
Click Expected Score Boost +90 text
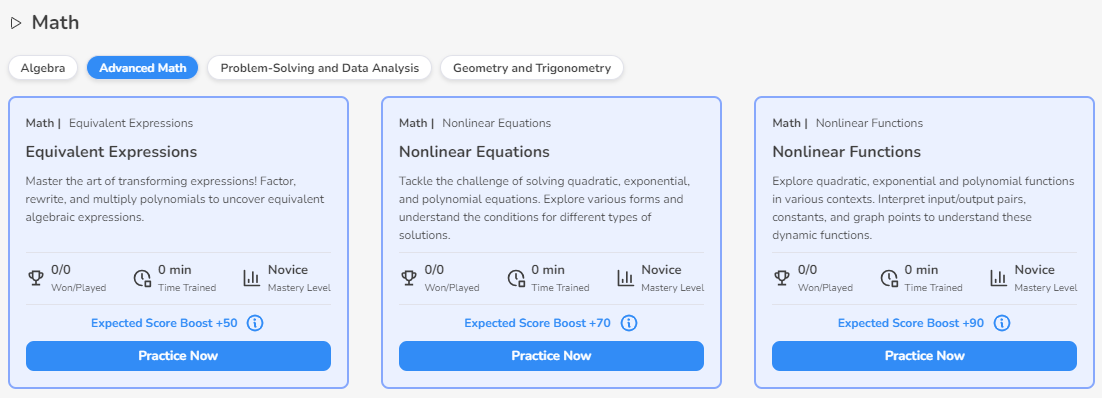(x=911, y=323)
